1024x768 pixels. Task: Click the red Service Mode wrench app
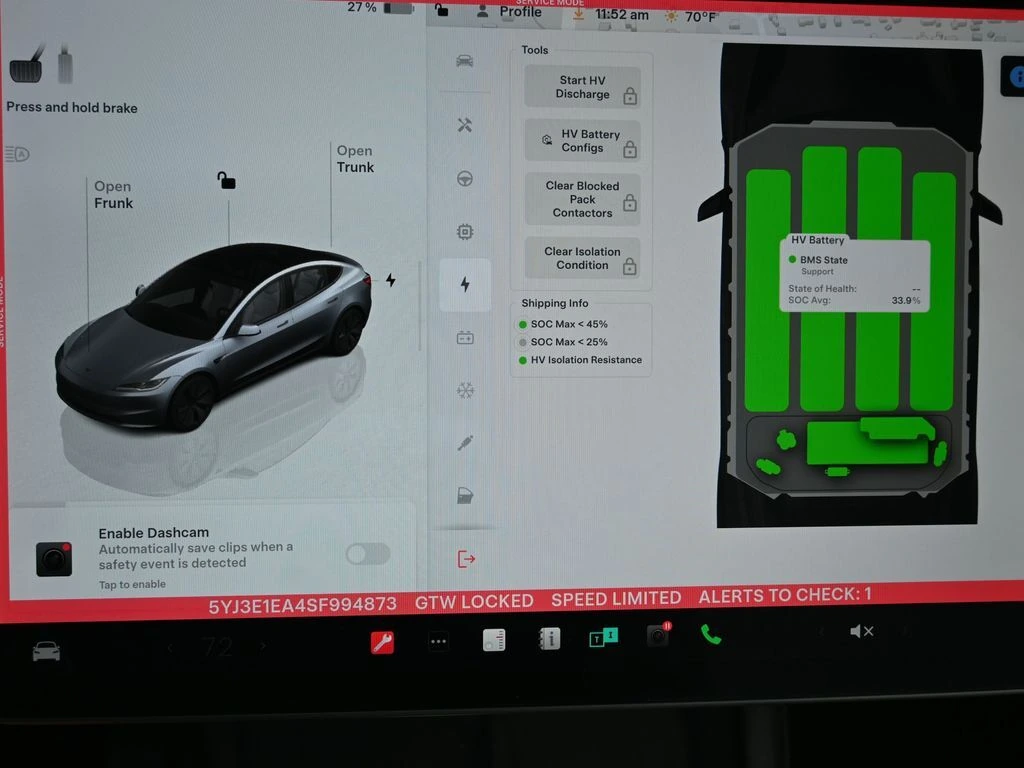pos(382,642)
